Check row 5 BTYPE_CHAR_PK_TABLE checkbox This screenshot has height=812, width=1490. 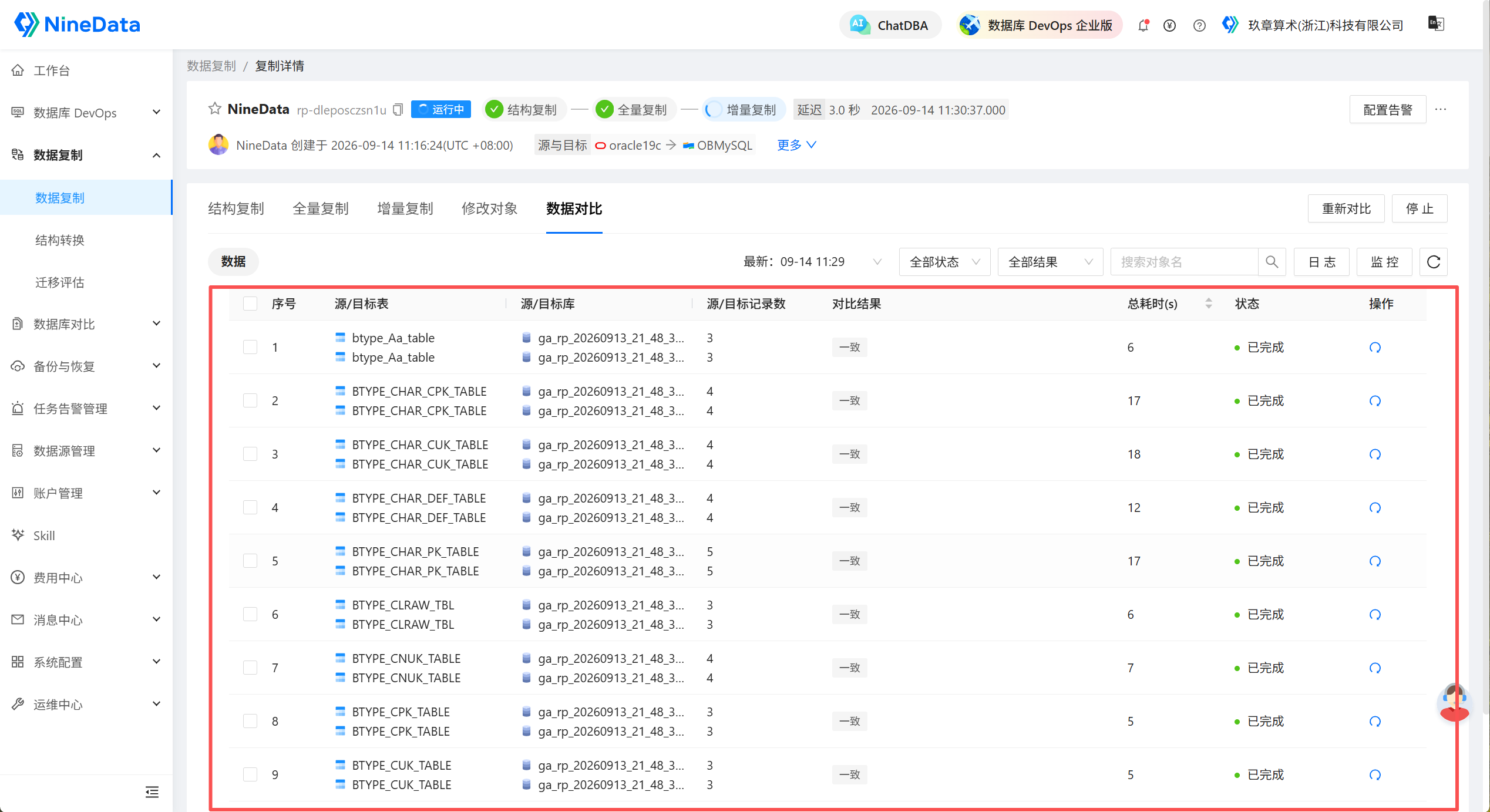pyautogui.click(x=250, y=561)
